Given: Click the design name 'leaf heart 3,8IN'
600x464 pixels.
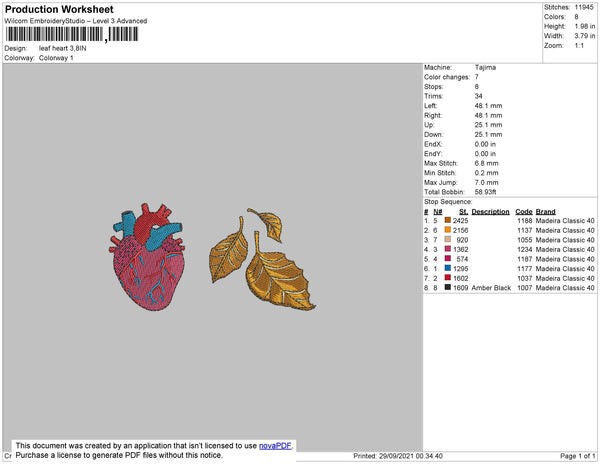Looking at the screenshot, I should (x=62, y=48).
